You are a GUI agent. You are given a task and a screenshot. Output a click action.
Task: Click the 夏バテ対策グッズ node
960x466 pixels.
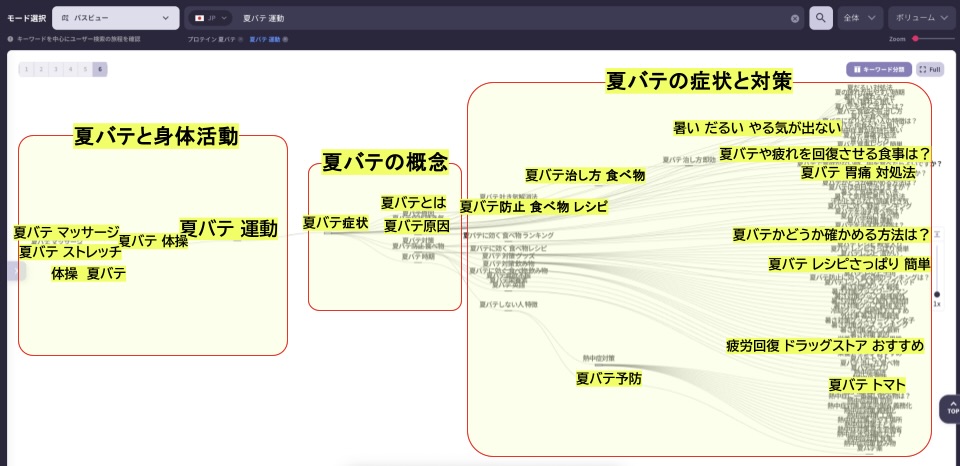click(508, 256)
